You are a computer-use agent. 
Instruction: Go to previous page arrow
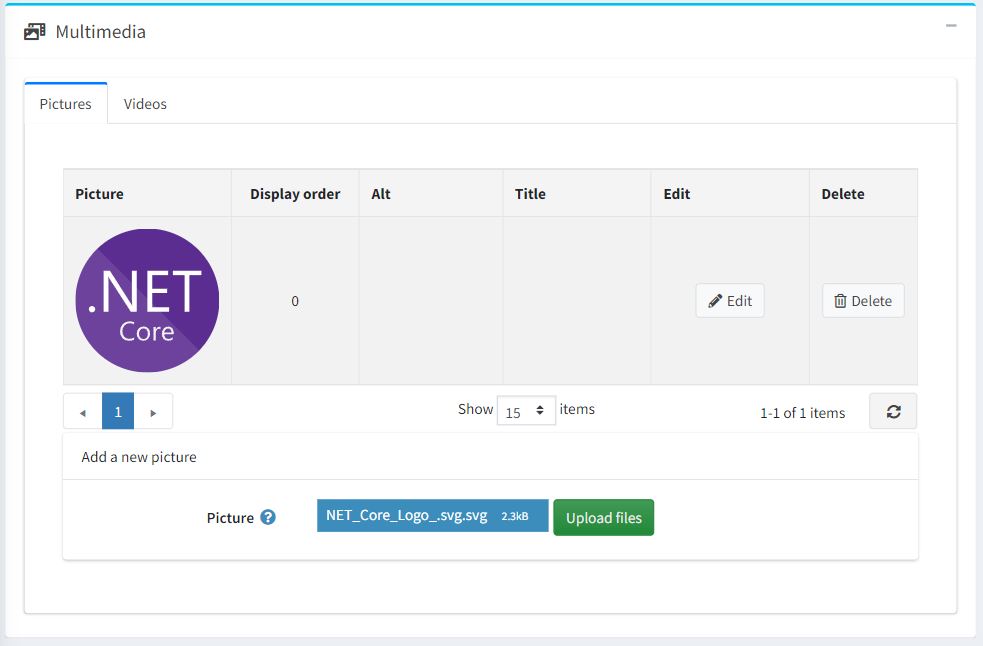(83, 412)
